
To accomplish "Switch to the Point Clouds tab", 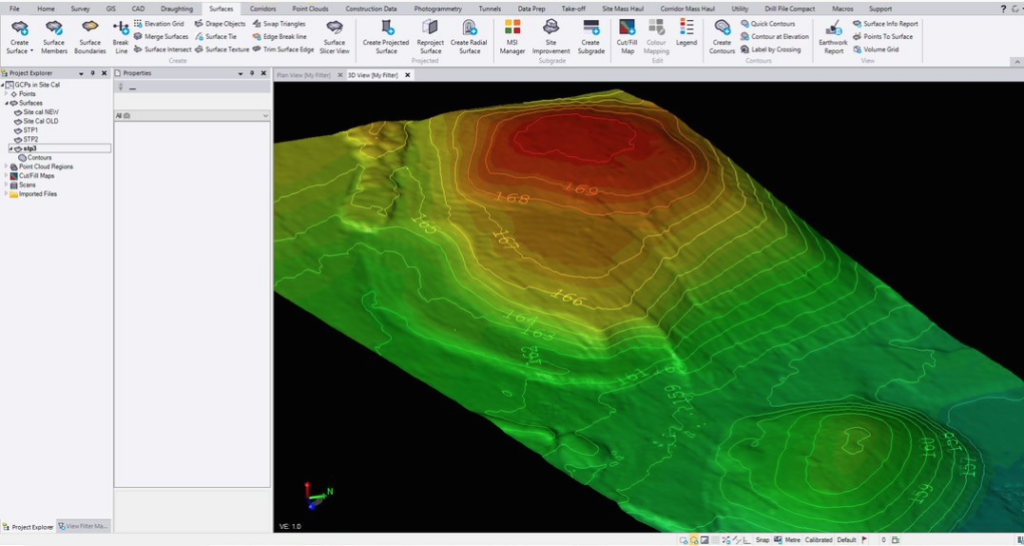I will 310,8.
